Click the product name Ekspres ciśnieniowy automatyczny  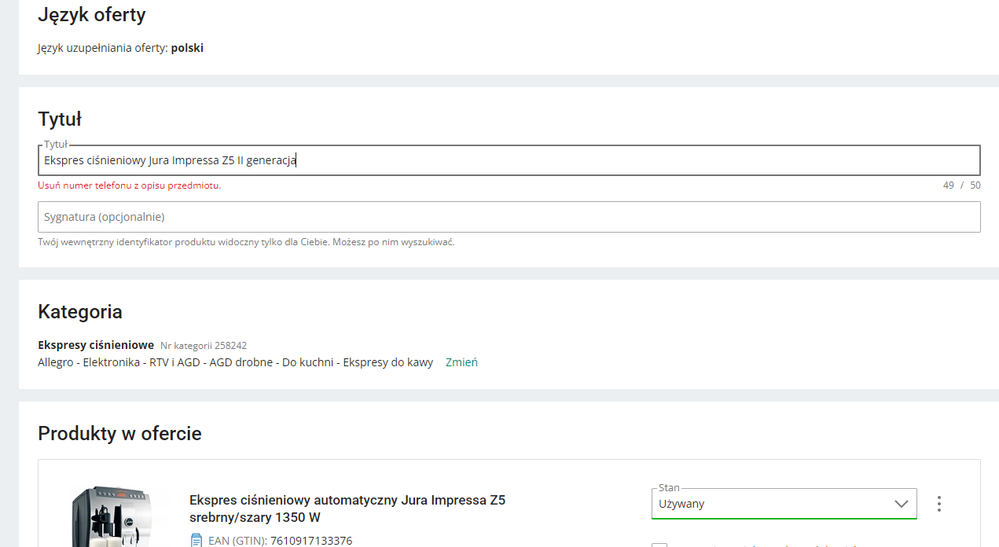[347, 509]
